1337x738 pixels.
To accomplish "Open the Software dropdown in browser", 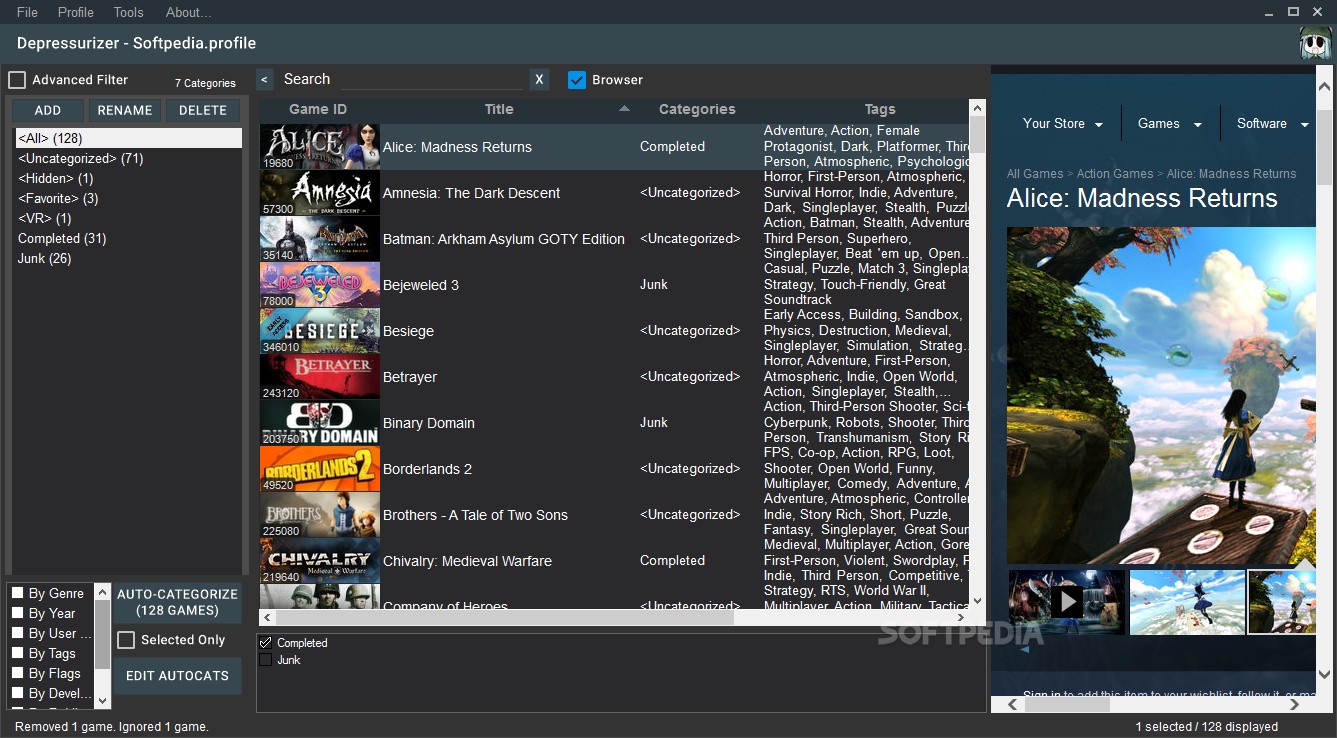I will click(1272, 124).
